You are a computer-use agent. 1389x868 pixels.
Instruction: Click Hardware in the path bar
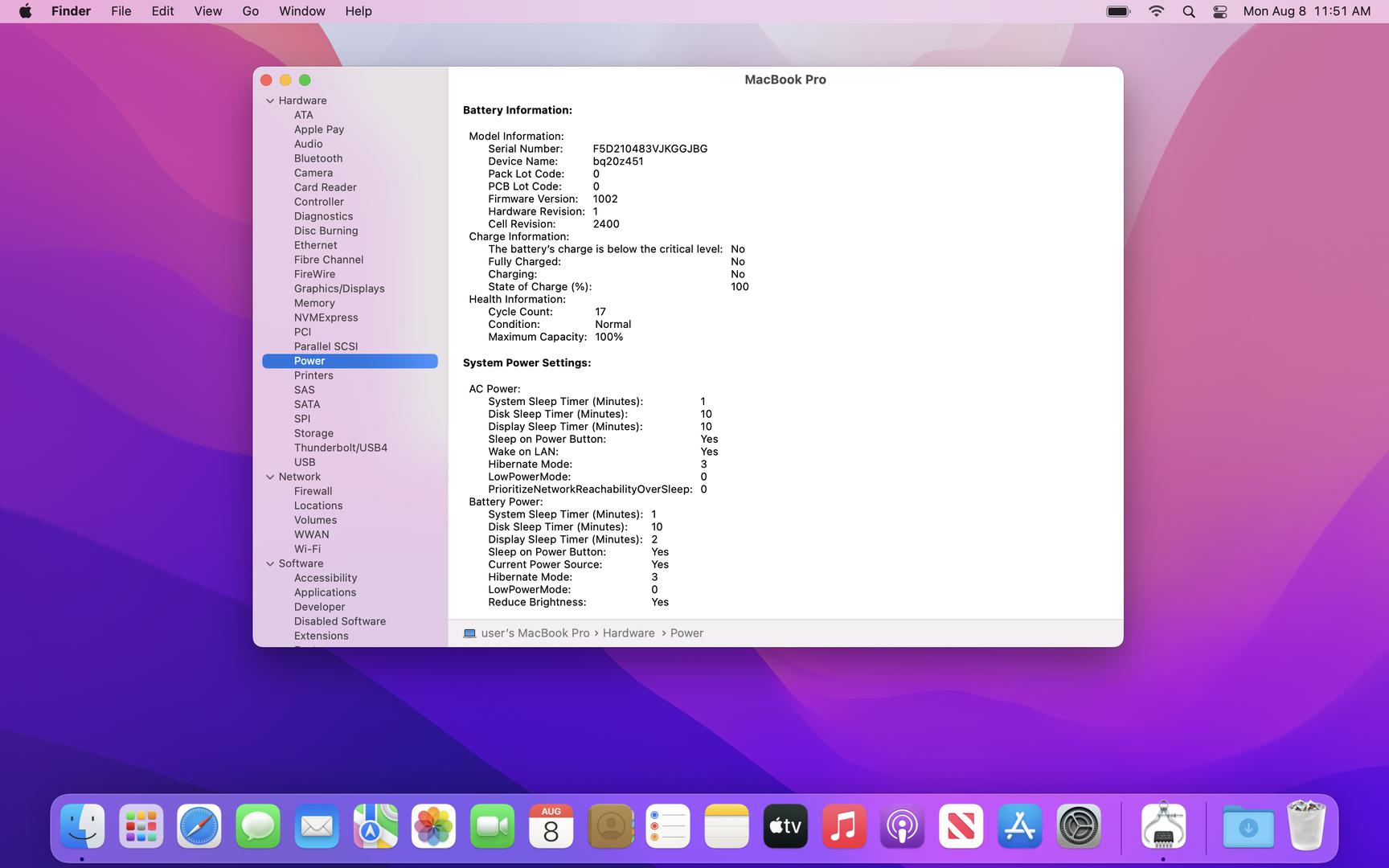629,633
